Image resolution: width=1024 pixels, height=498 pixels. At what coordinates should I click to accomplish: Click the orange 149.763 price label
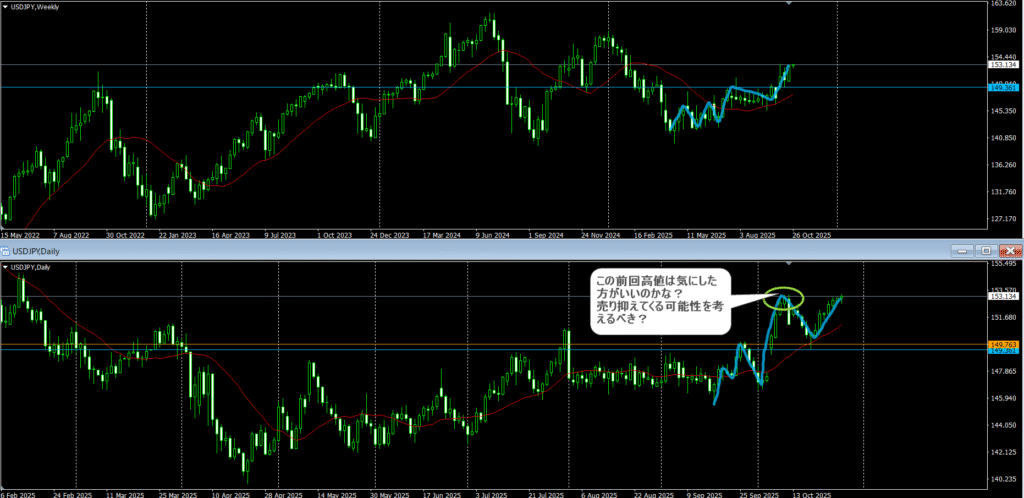1003,344
